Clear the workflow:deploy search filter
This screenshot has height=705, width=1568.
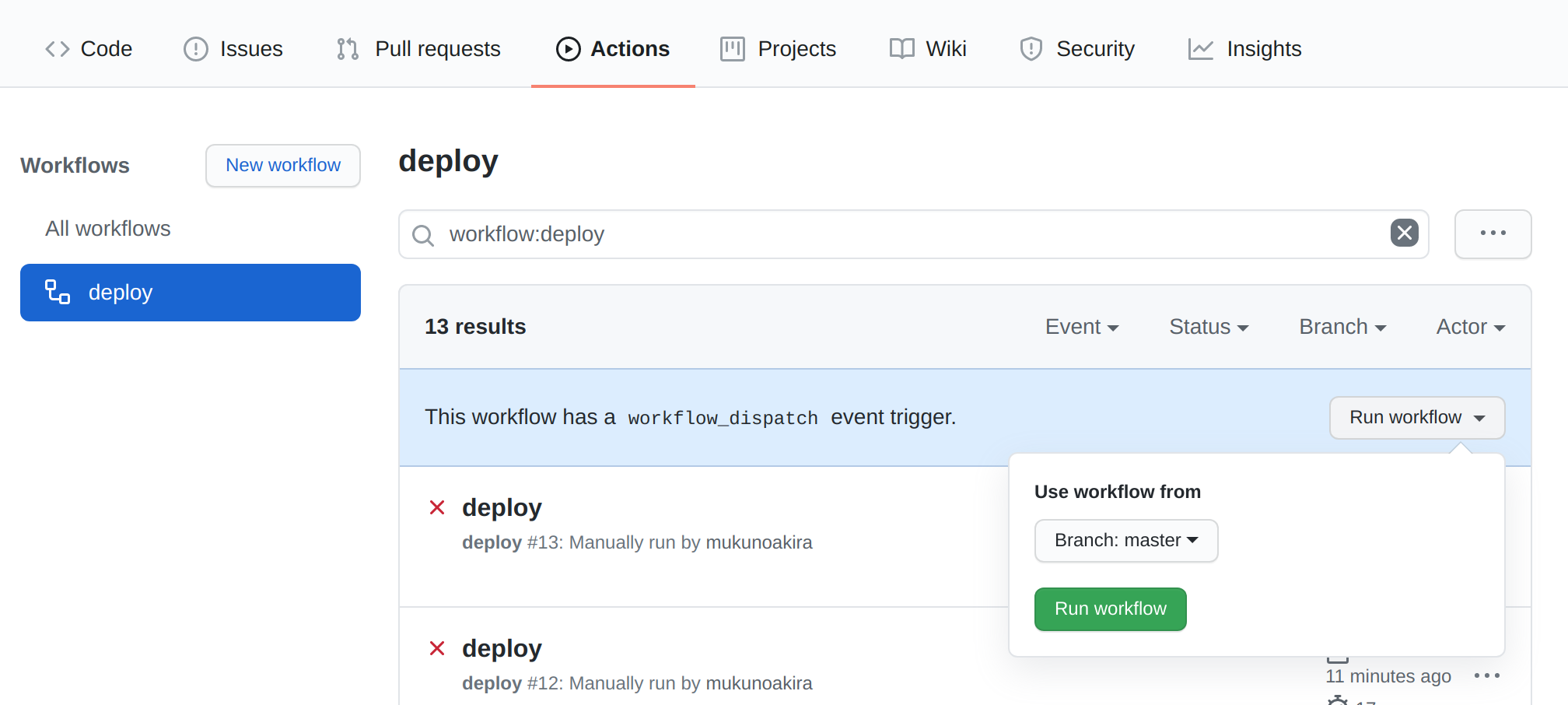1405,233
